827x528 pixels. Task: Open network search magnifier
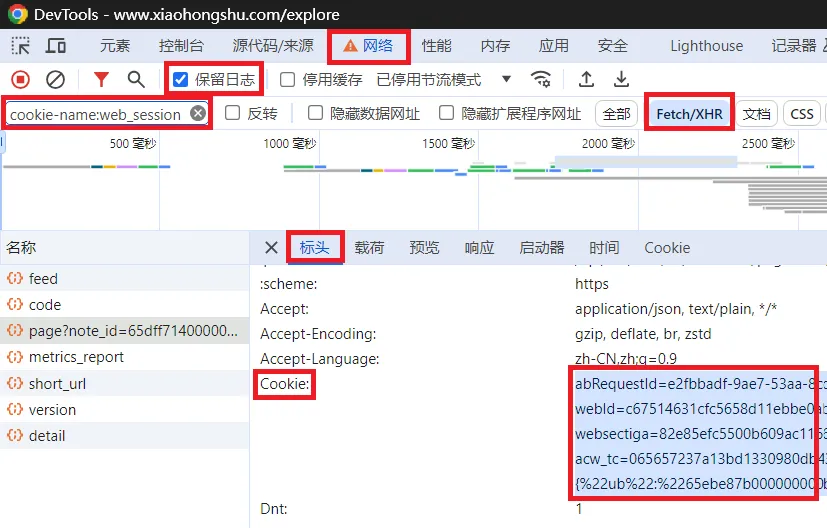pos(136,80)
